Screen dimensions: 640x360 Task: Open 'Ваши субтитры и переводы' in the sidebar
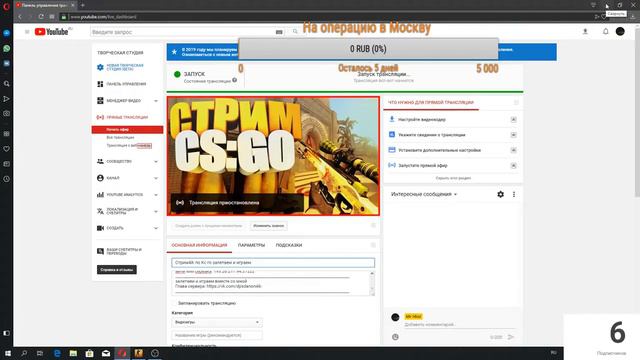[x=124, y=251]
